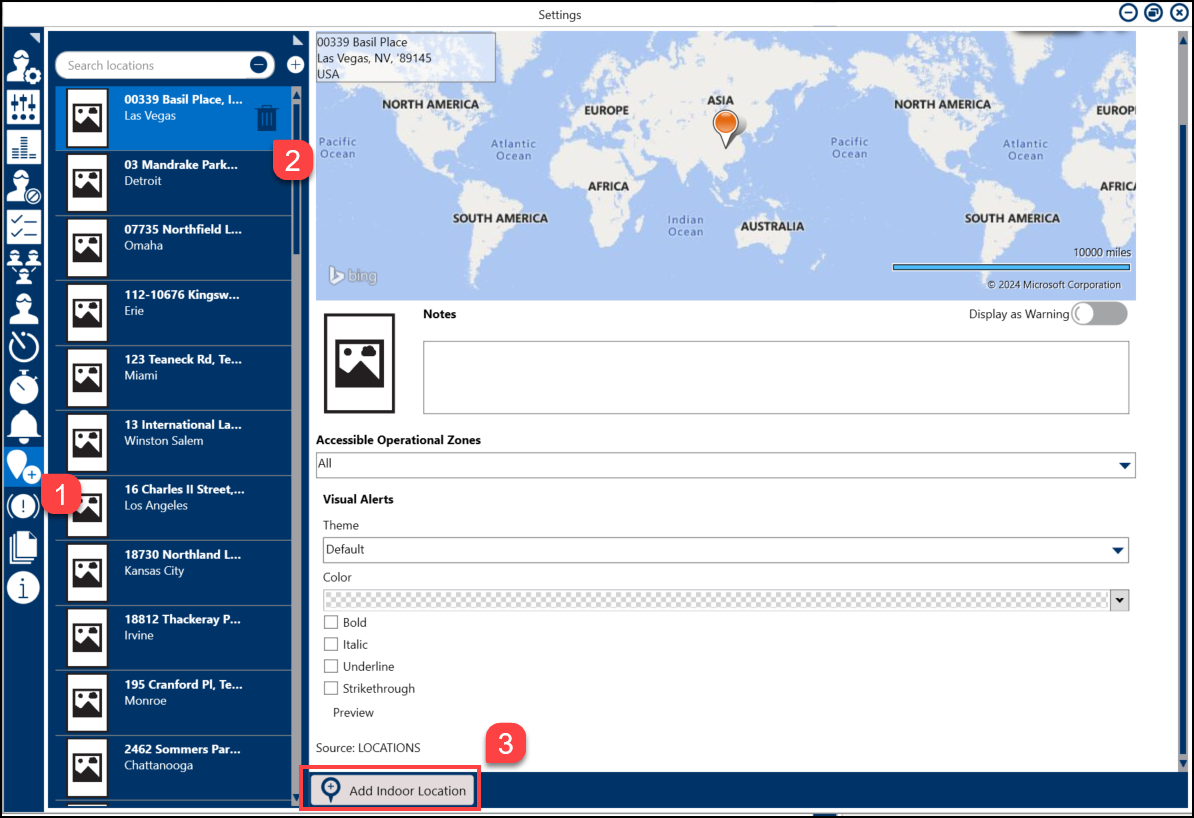This screenshot has height=818, width=1194.
Task: Clear the search locations field
Action: tap(258, 65)
